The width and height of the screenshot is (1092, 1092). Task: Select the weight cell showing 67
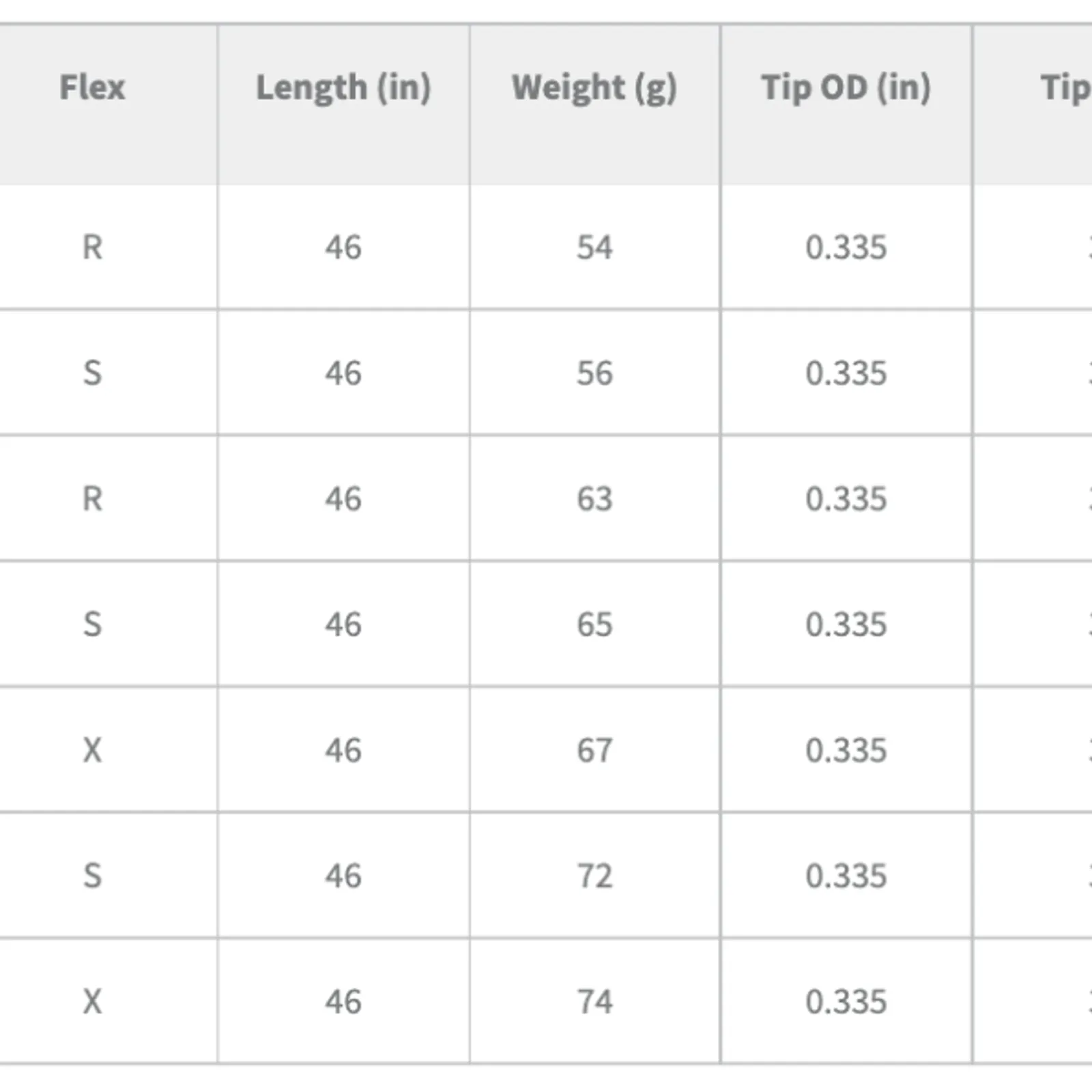(594, 751)
